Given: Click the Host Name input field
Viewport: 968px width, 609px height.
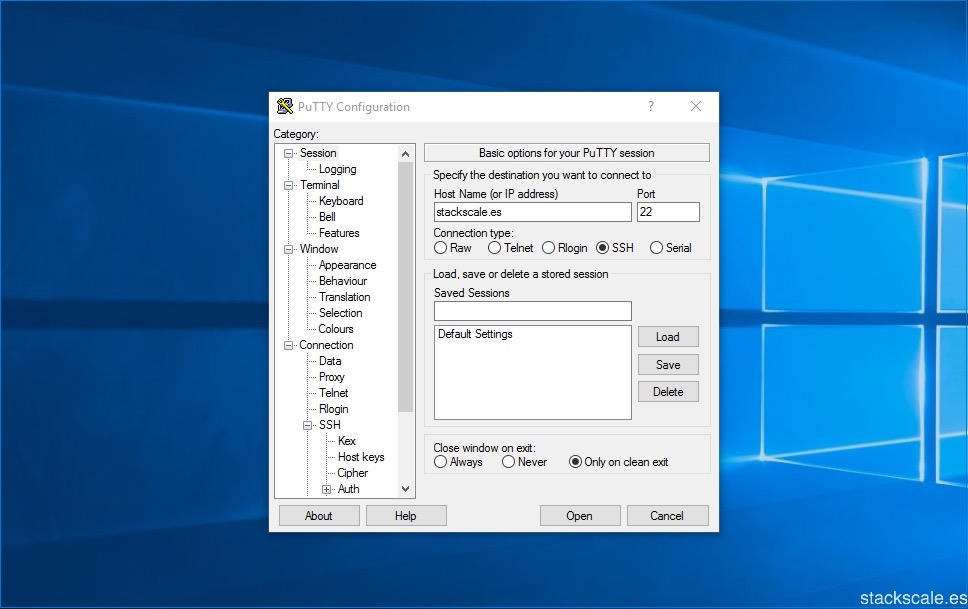Looking at the screenshot, I should pyautogui.click(x=532, y=212).
